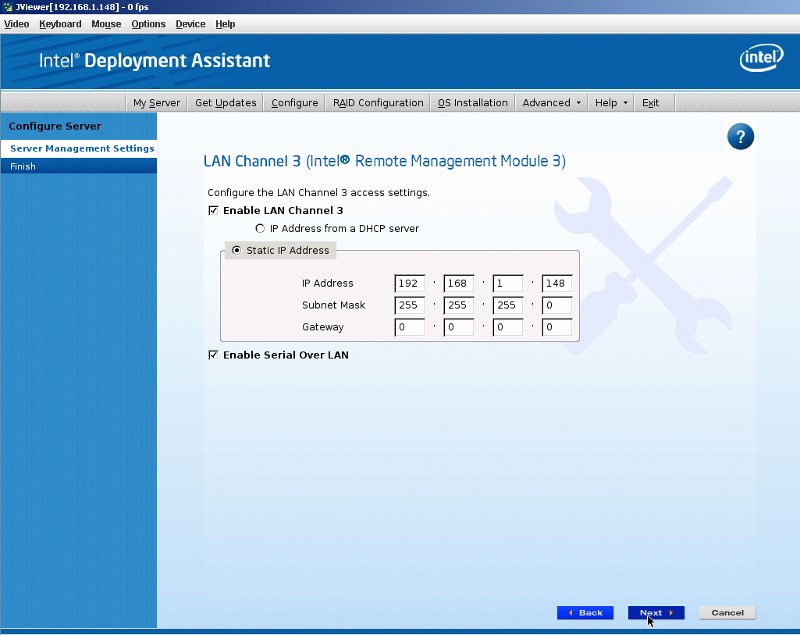The width and height of the screenshot is (800, 635).
Task: Click IP Address second octet field 168
Action: [x=459, y=283]
